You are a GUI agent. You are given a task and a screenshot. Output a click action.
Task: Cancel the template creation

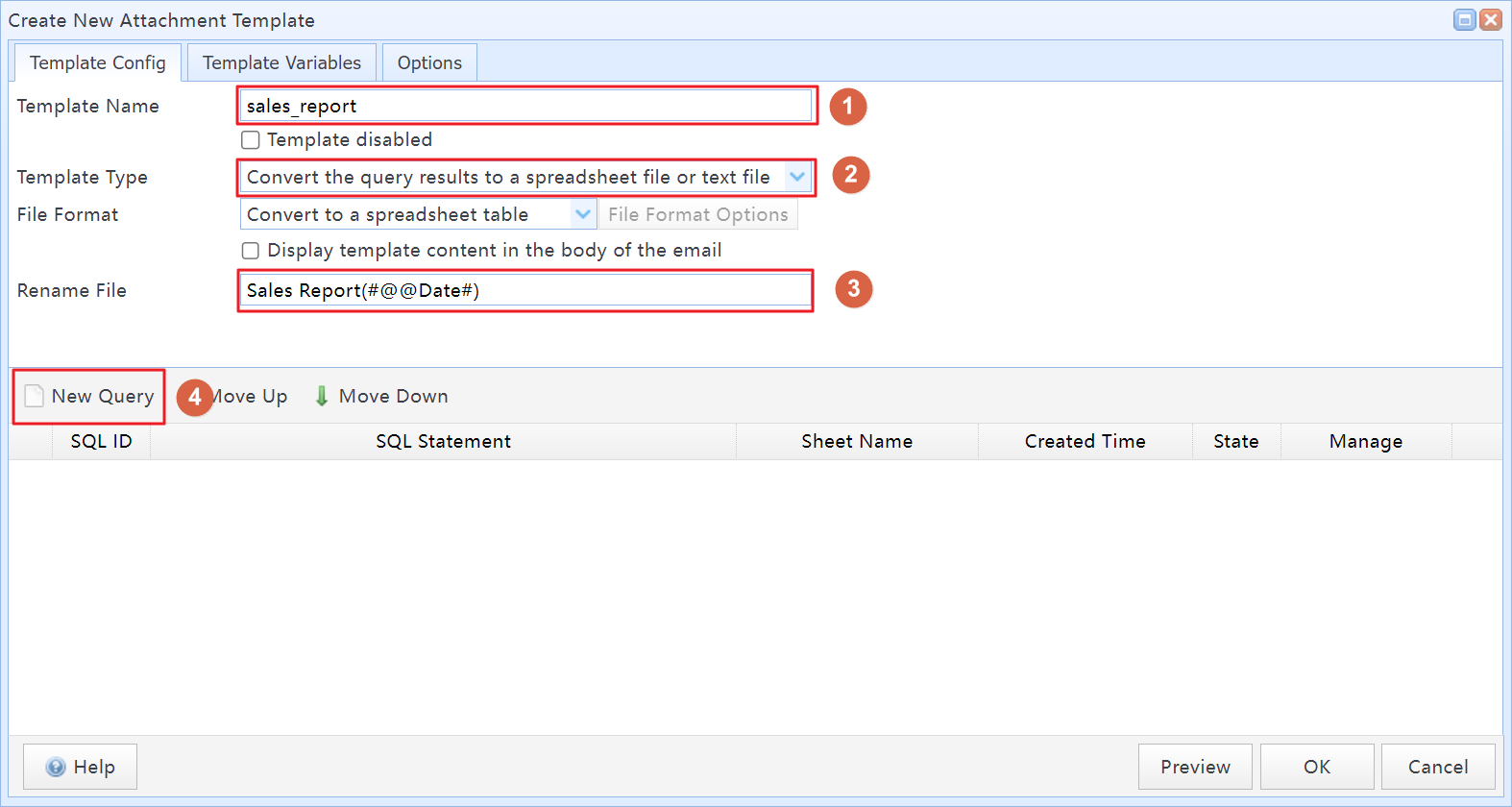coord(1437,767)
